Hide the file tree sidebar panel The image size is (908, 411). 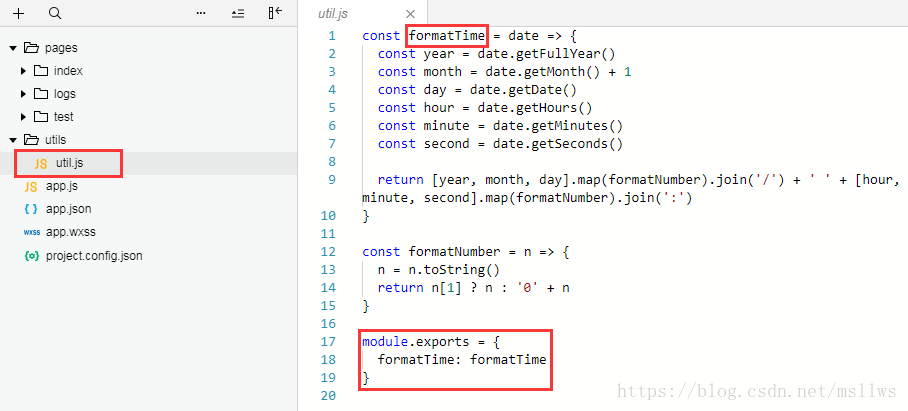(x=275, y=13)
